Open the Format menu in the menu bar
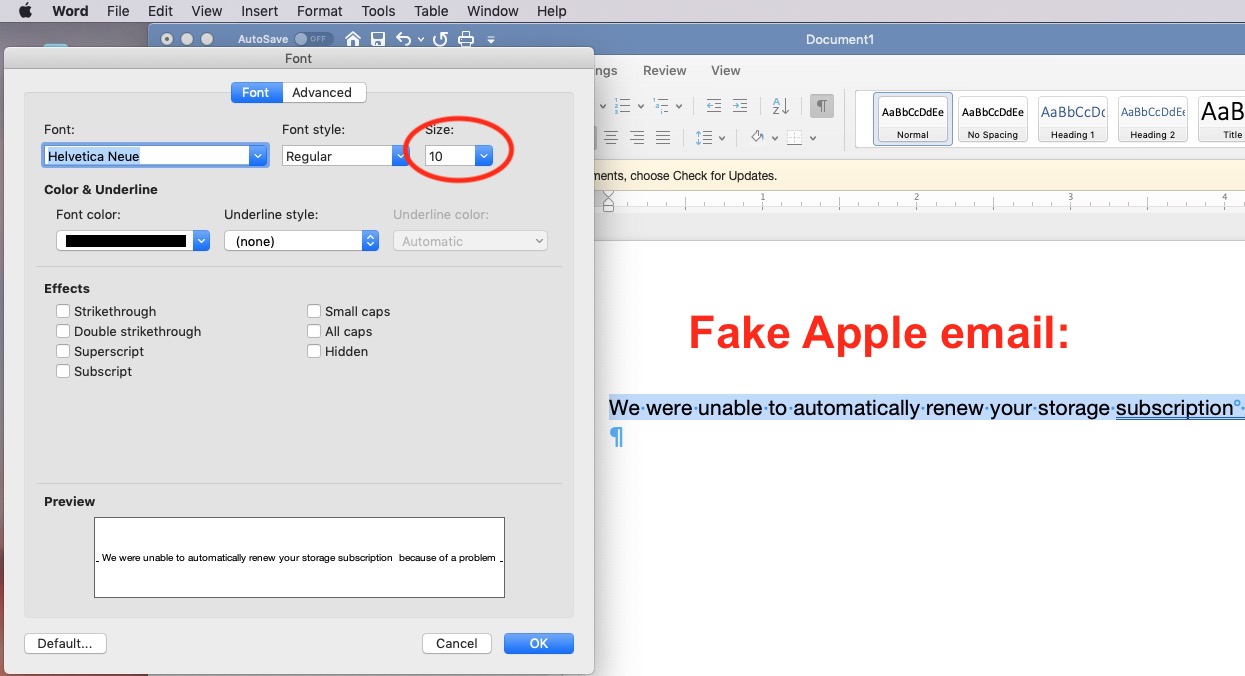Viewport: 1245px width, 676px height. click(320, 11)
